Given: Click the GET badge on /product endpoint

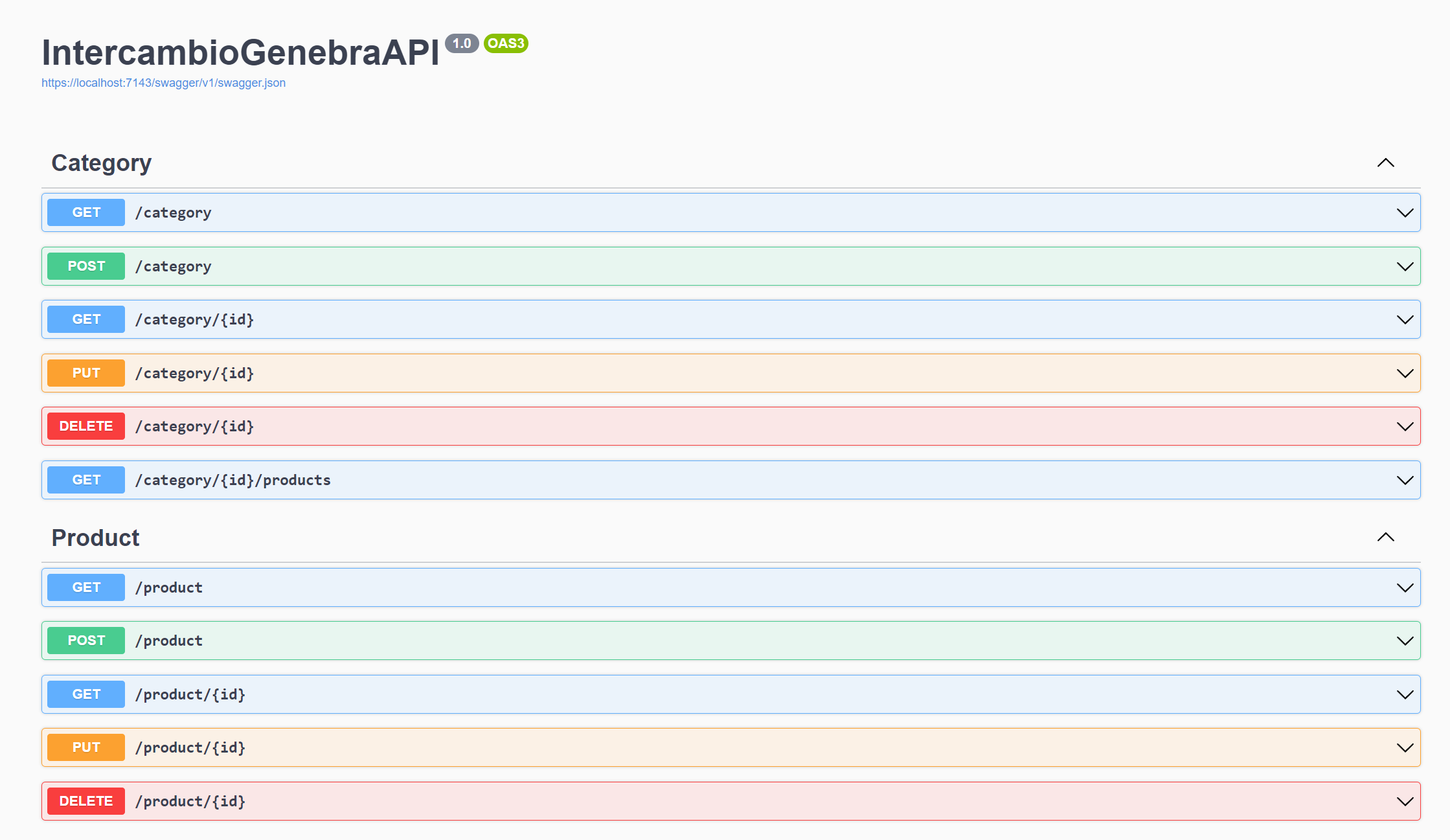Looking at the screenshot, I should pyautogui.click(x=85, y=587).
